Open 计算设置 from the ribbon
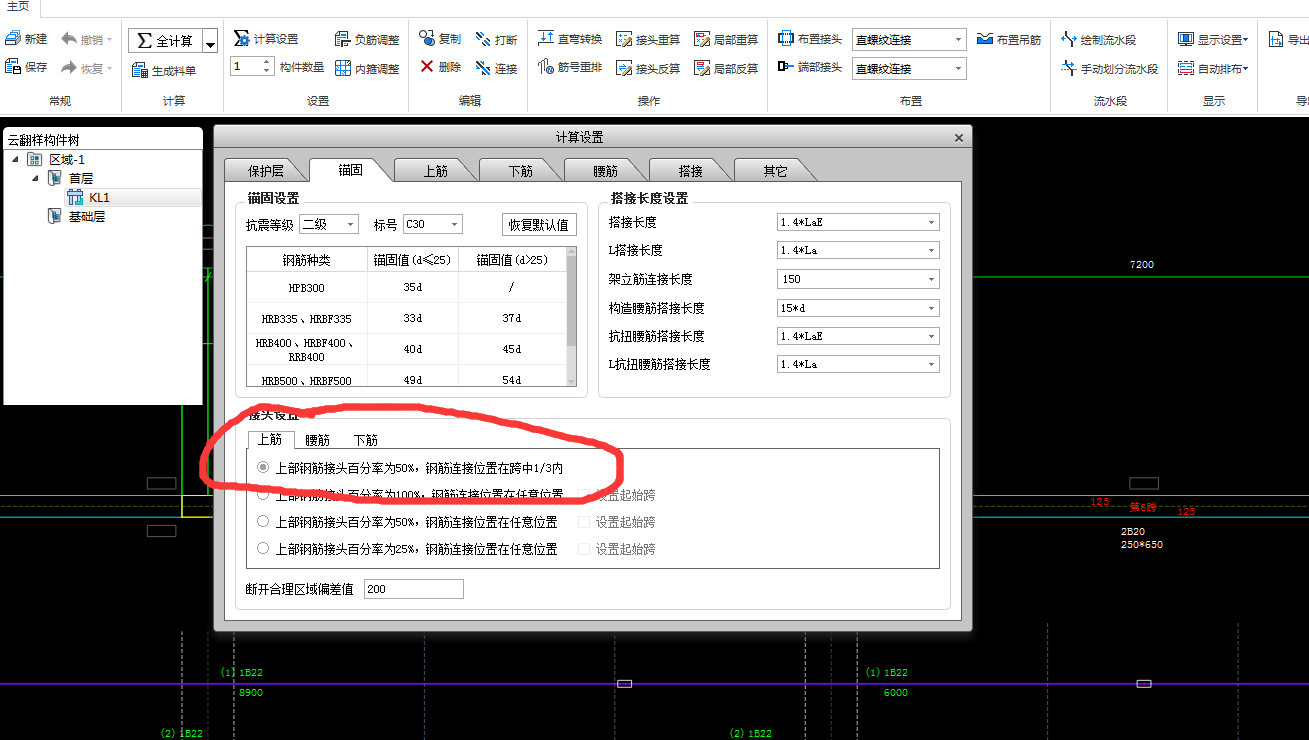Image resolution: width=1309 pixels, height=740 pixels. [x=266, y=39]
